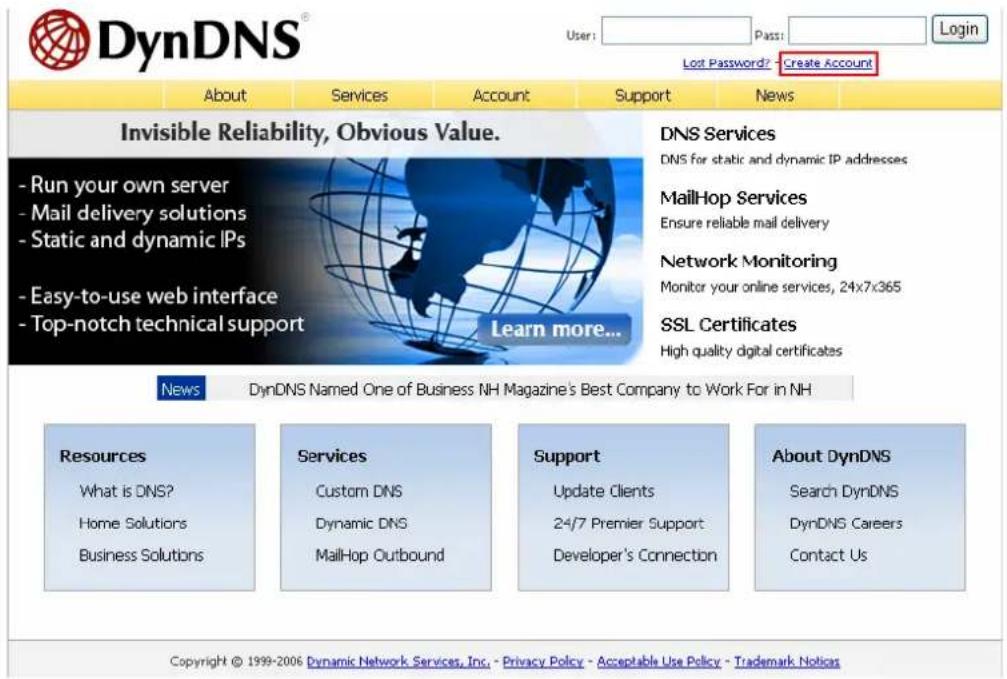Open the About menu
1007x679 pixels.
coord(225,96)
